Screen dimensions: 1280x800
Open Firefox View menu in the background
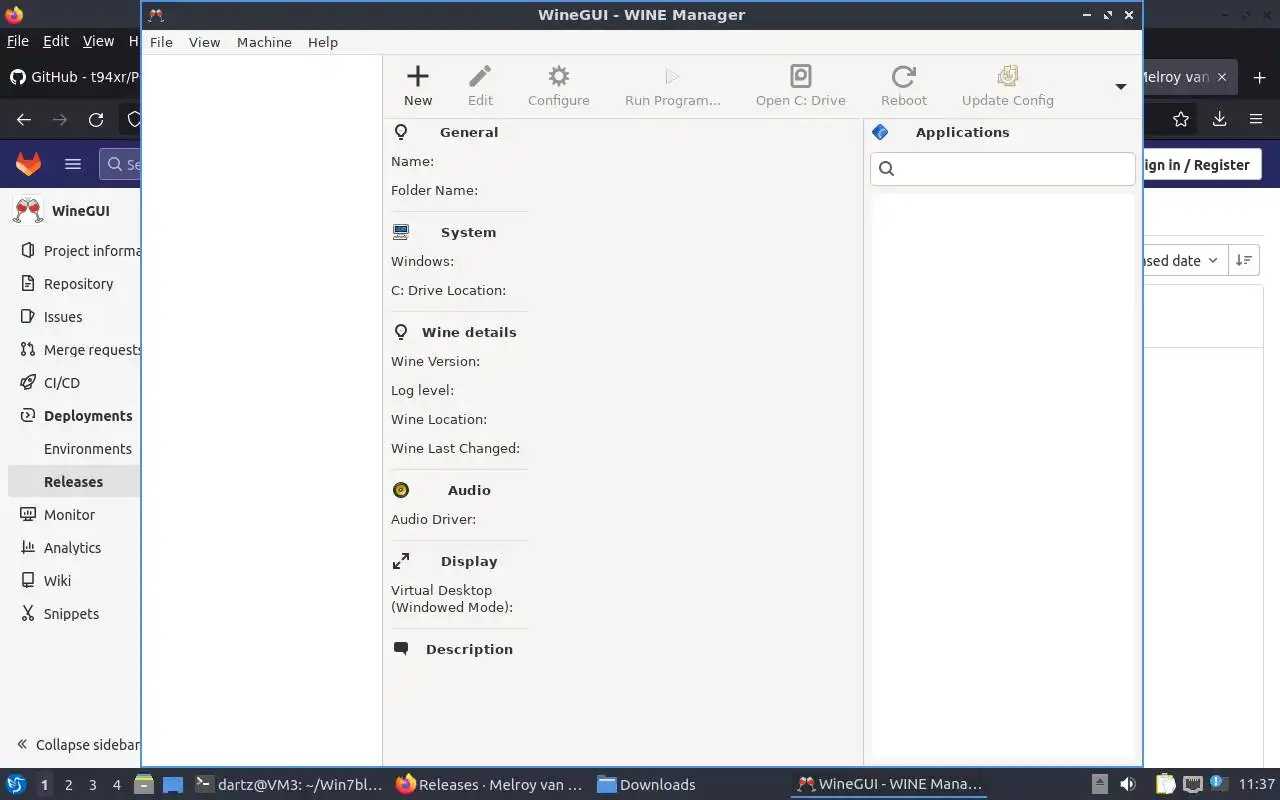pos(98,41)
